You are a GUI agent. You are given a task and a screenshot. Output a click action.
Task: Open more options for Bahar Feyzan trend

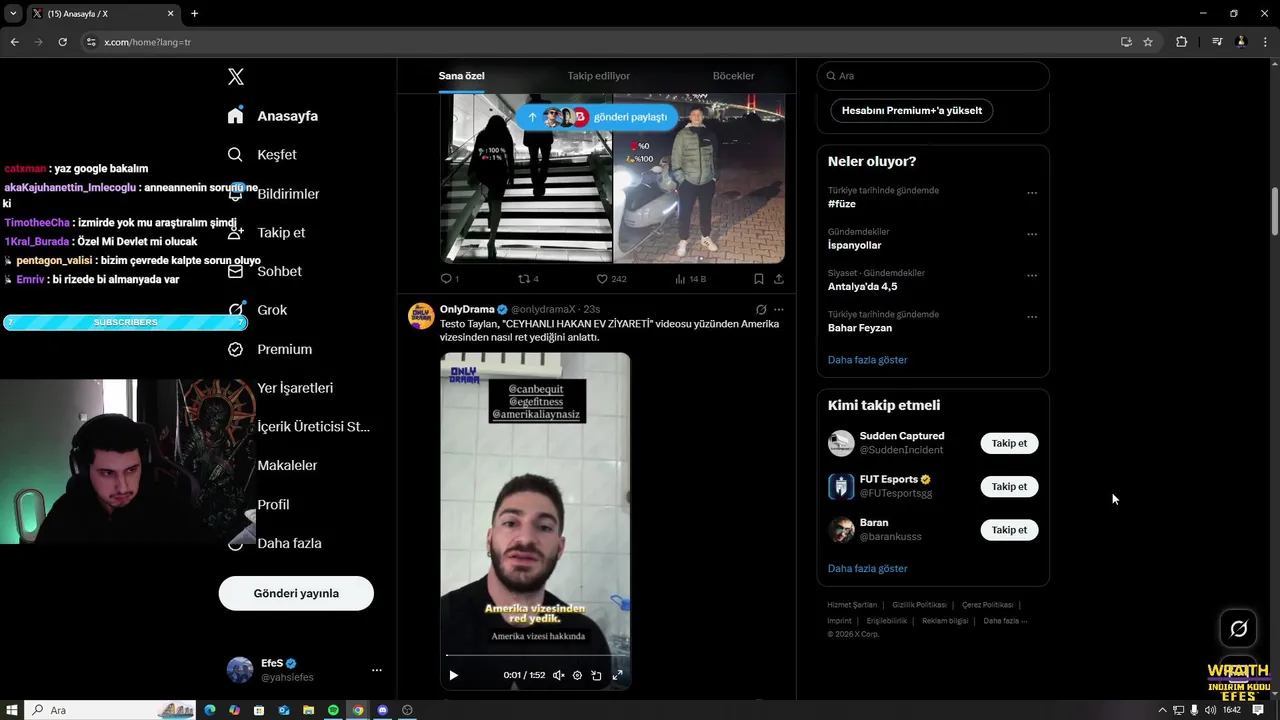pyautogui.click(x=1032, y=317)
